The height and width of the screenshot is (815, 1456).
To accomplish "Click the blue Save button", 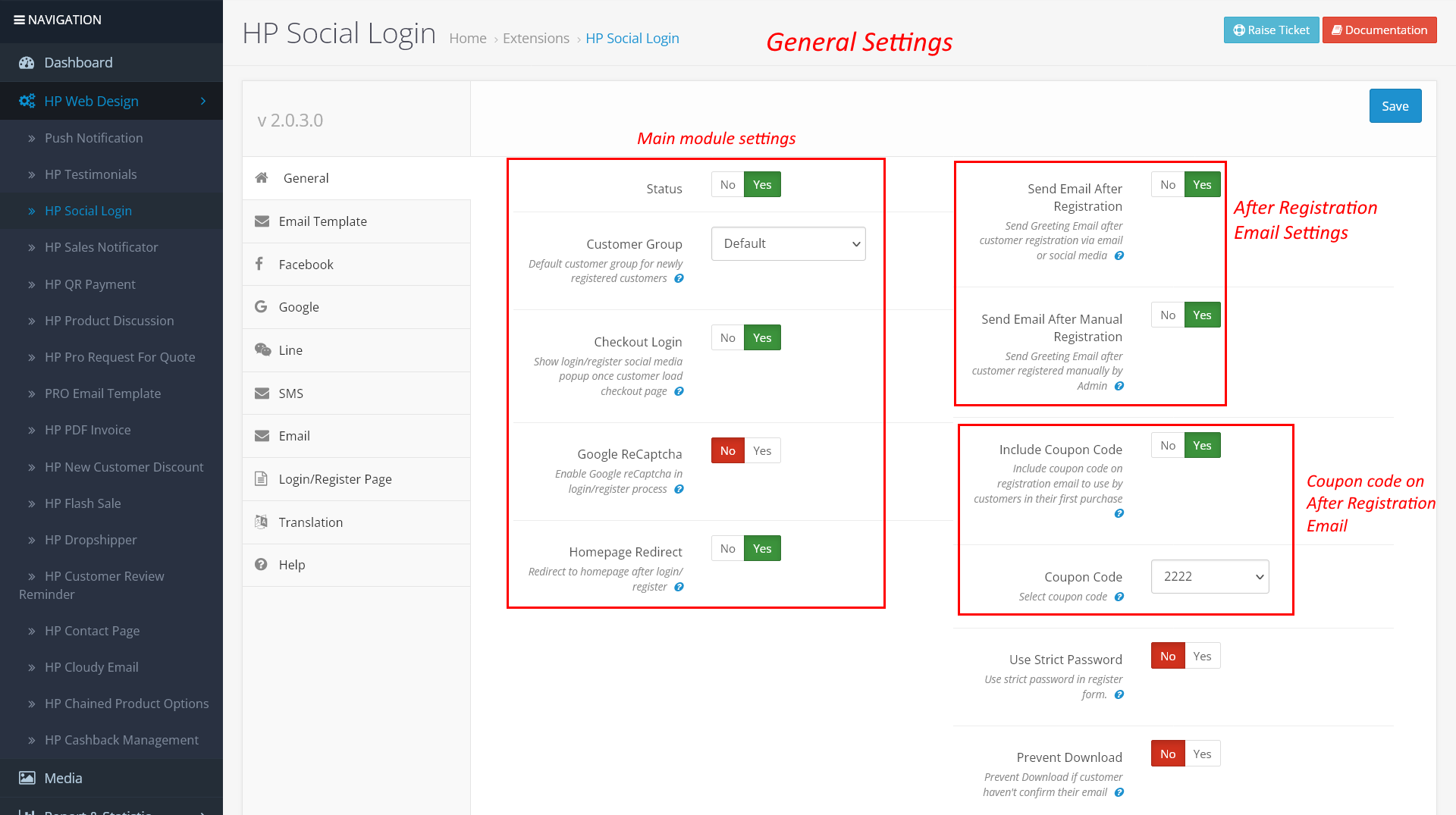I will (1395, 106).
